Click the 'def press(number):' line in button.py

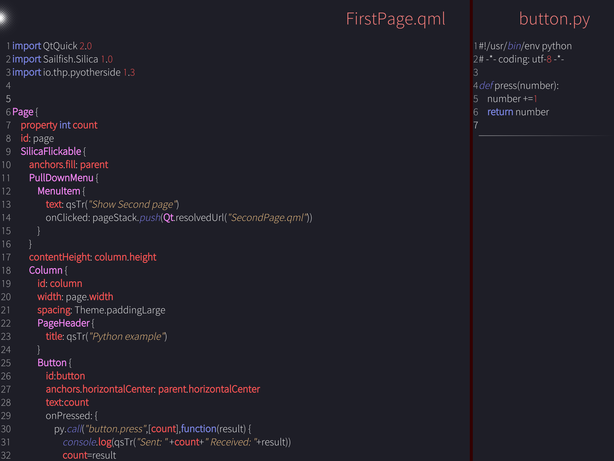pyautogui.click(x=519, y=86)
